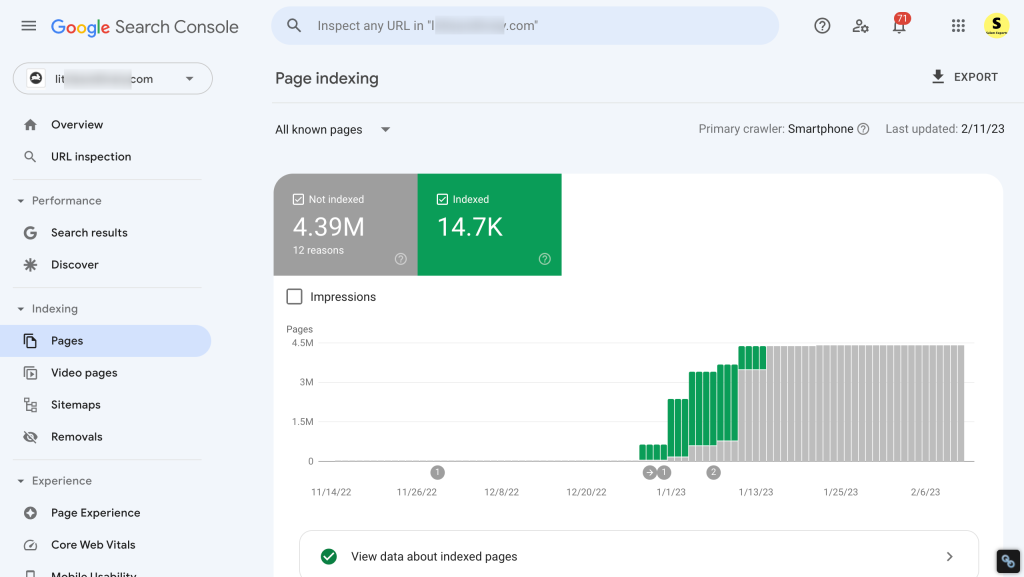Open the account profile avatar
The height and width of the screenshot is (577, 1024).
[997, 25]
